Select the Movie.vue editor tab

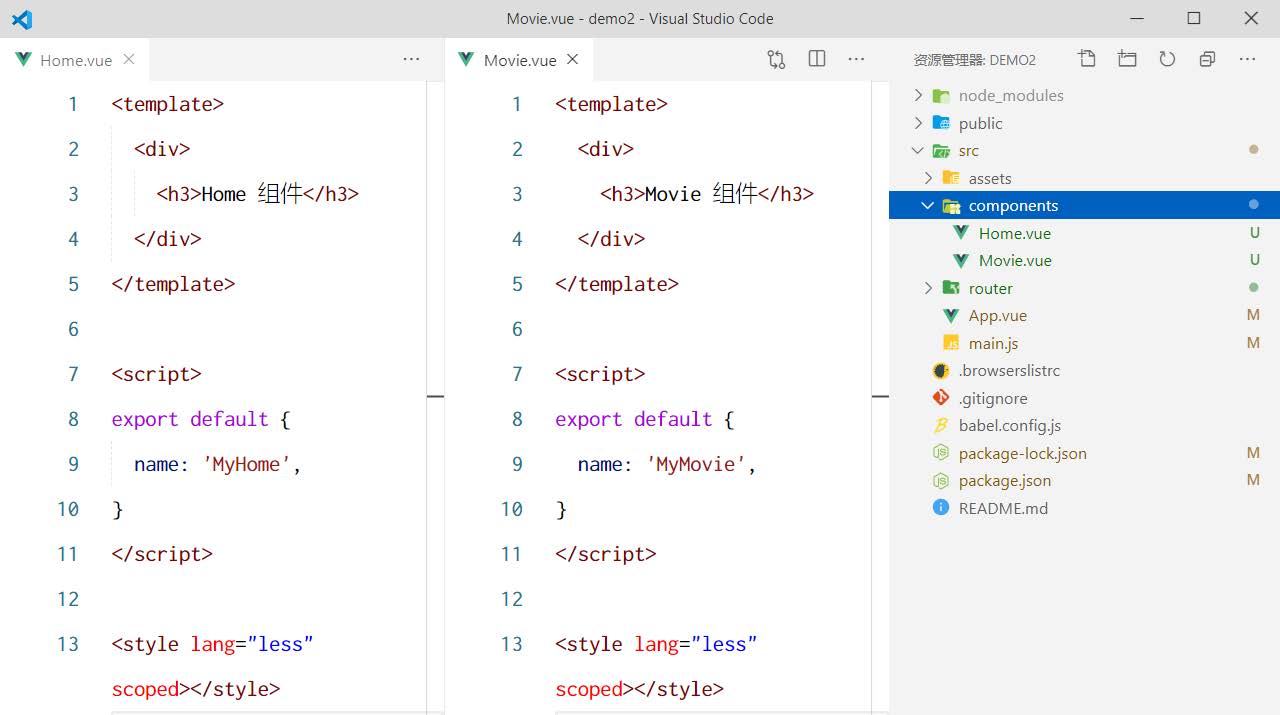[519, 60]
